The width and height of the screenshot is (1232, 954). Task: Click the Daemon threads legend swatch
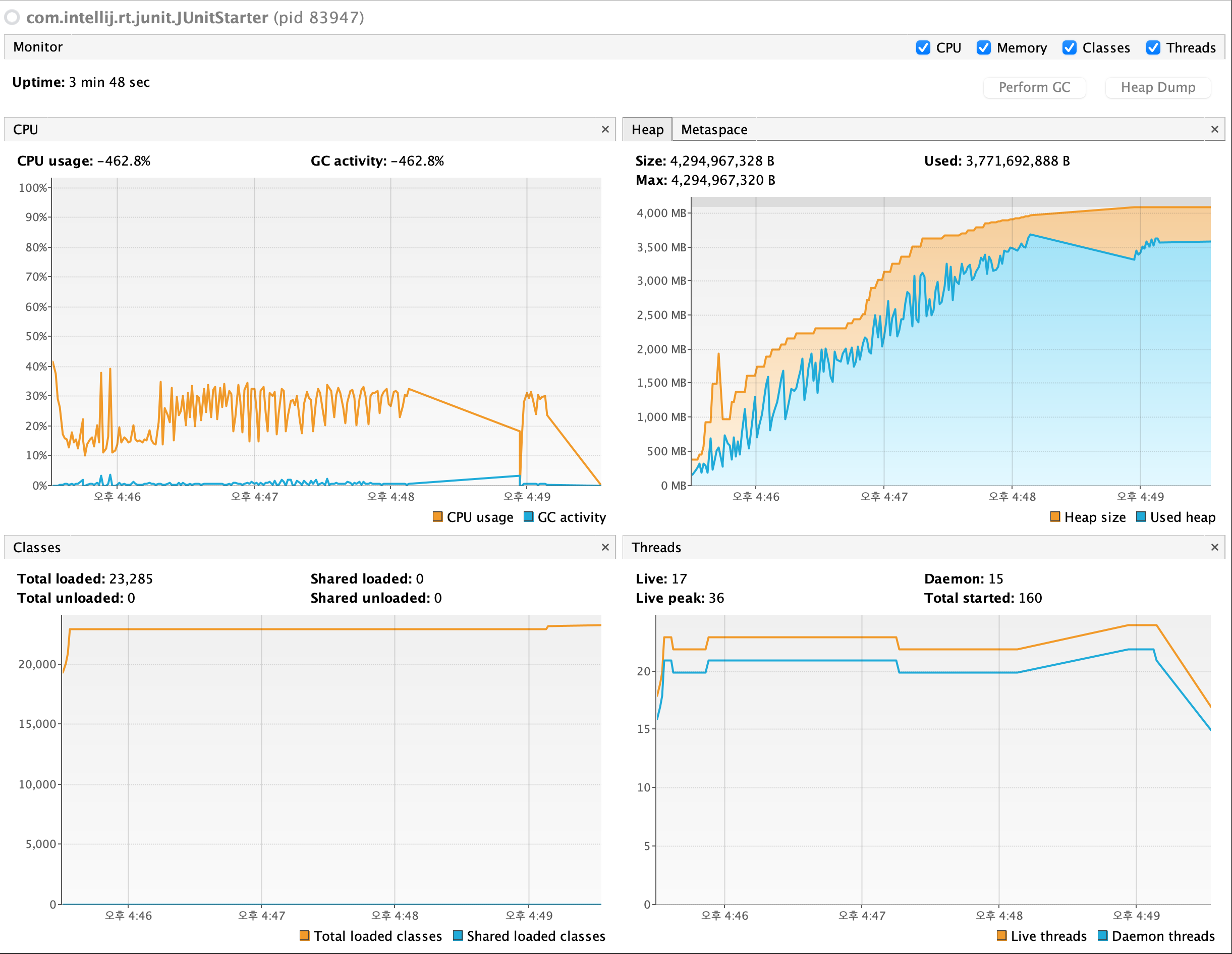tap(1102, 935)
